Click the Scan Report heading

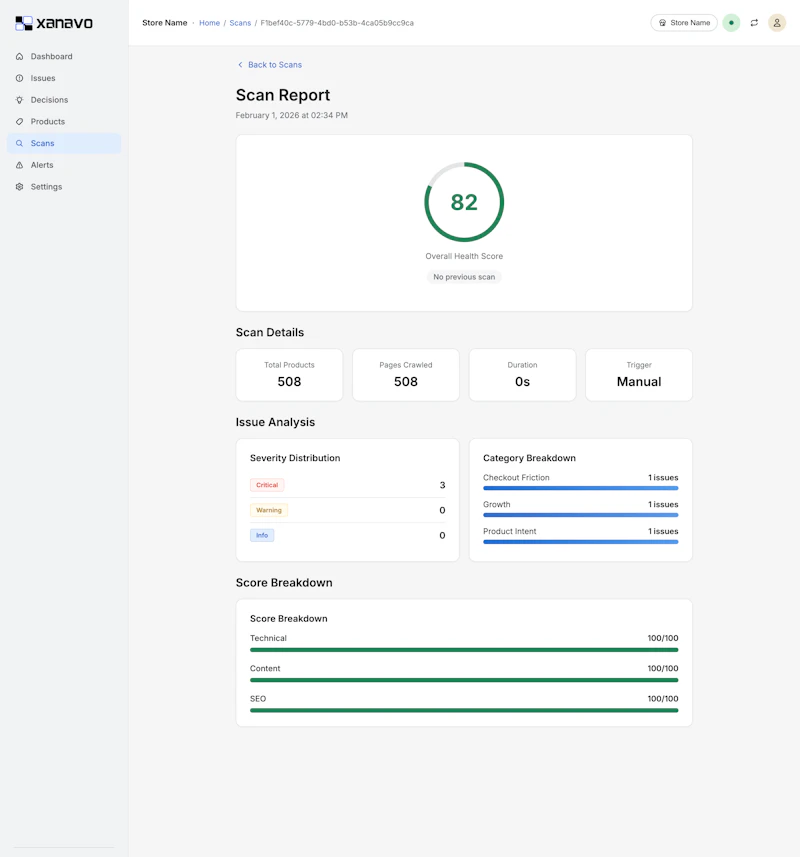pyautogui.click(x=283, y=95)
